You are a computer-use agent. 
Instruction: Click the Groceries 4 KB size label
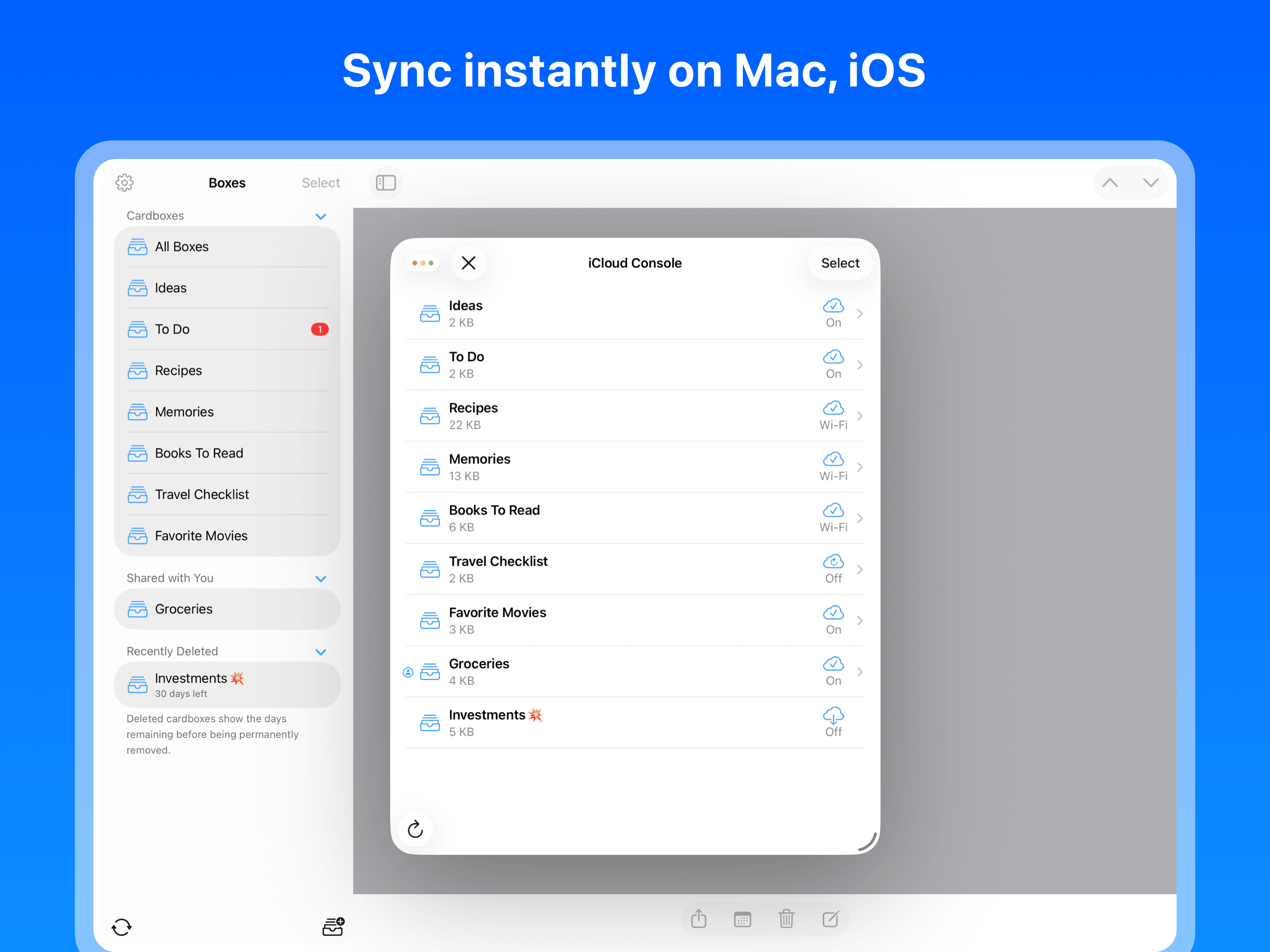point(462,681)
